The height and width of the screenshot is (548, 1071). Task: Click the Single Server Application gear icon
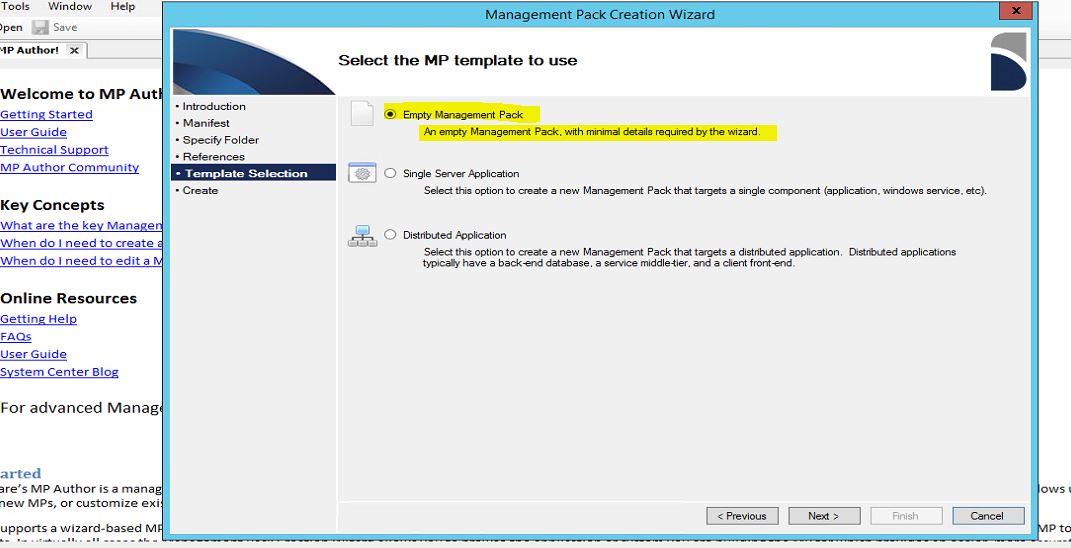point(363,173)
